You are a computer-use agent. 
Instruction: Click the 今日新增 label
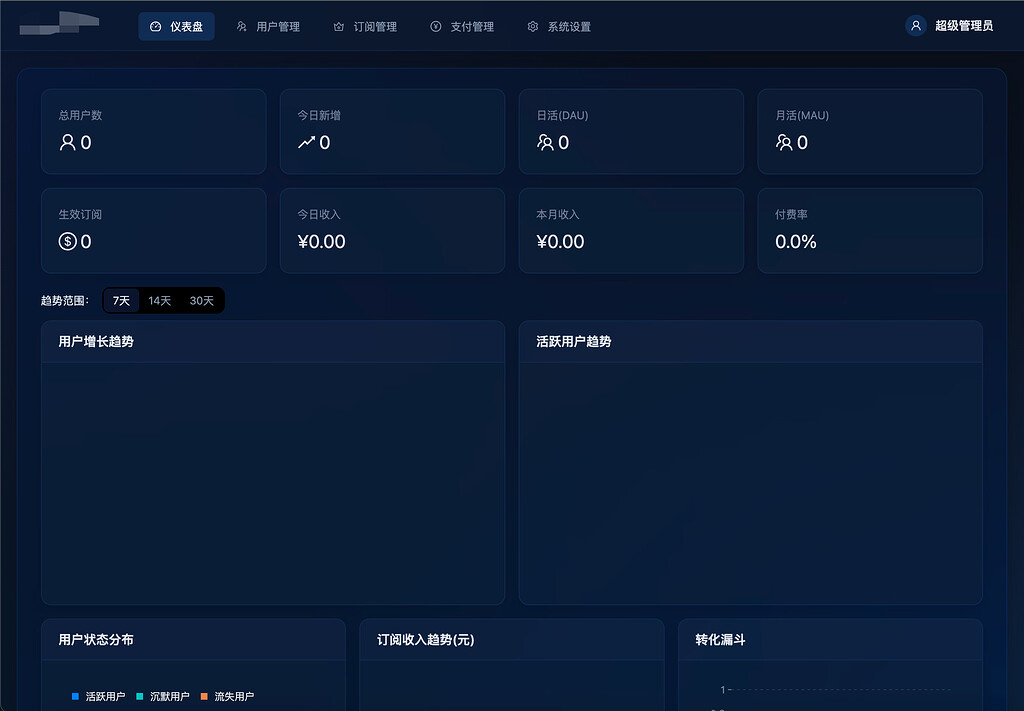(319, 115)
